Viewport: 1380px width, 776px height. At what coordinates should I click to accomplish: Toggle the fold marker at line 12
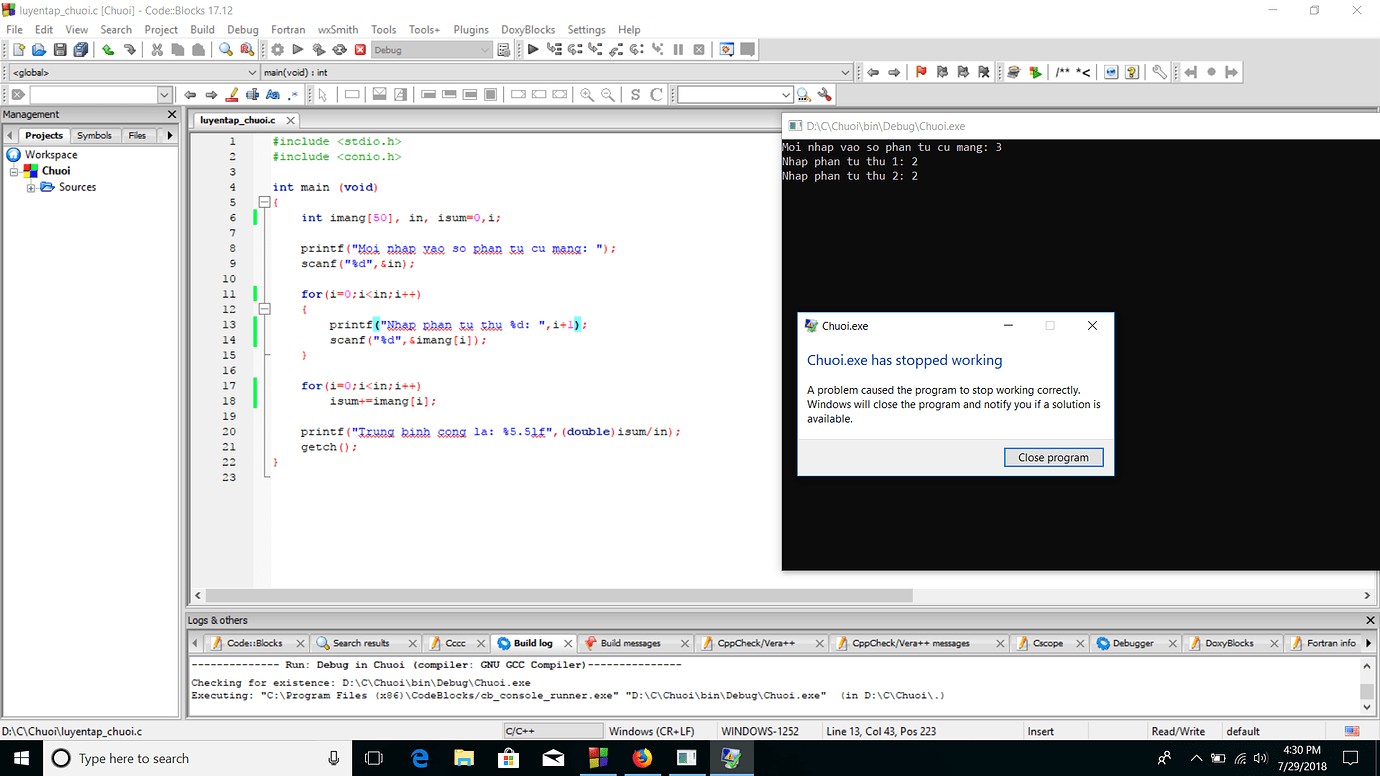264,309
